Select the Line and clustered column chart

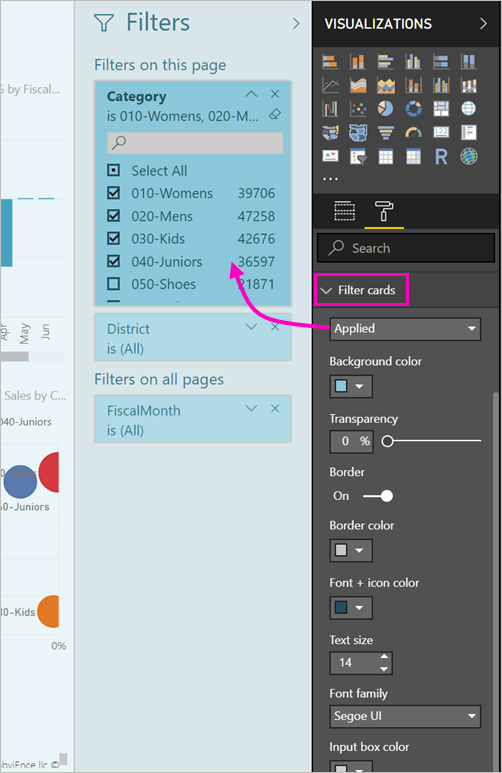click(x=441, y=85)
